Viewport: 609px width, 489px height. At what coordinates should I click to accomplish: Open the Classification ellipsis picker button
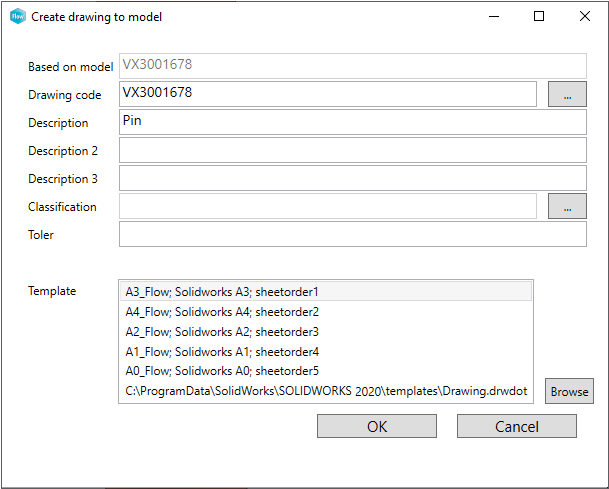(567, 206)
